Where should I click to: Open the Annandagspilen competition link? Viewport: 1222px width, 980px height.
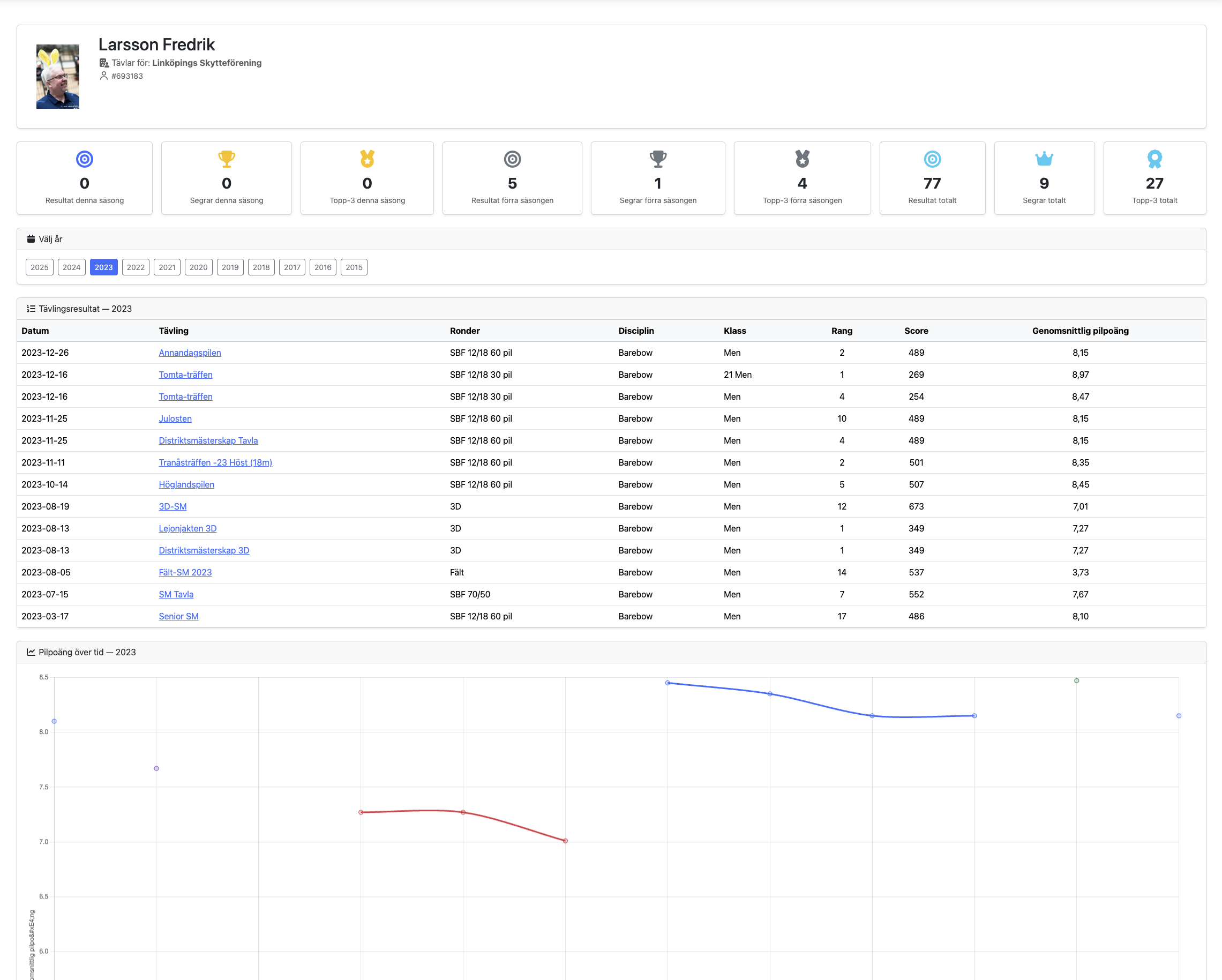coord(190,353)
